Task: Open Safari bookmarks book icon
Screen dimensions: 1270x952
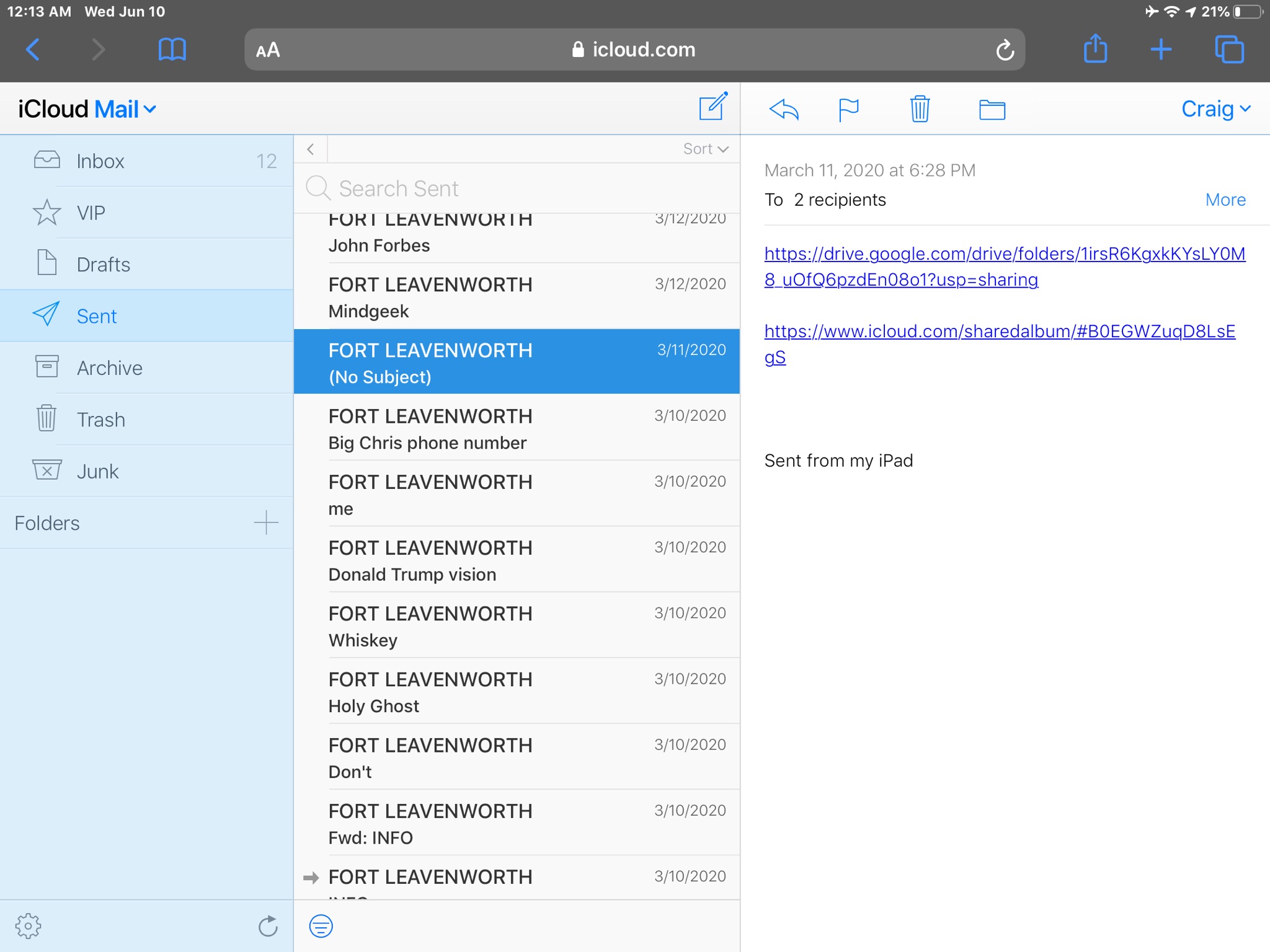Action: 172,50
